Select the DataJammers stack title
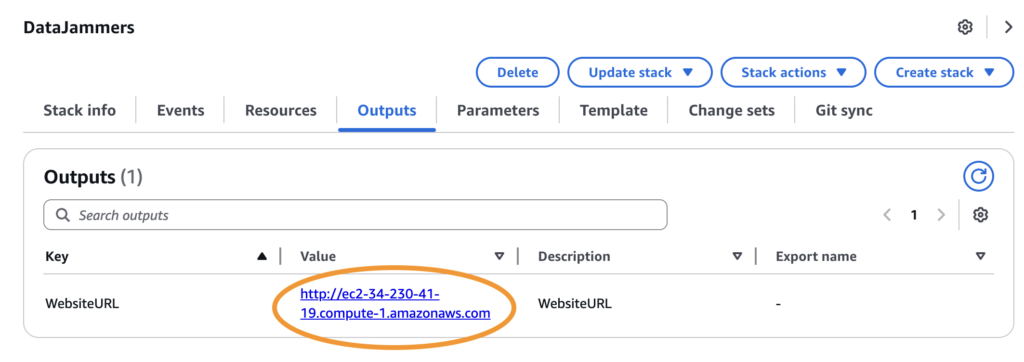The width and height of the screenshot is (1024, 362). (78, 27)
